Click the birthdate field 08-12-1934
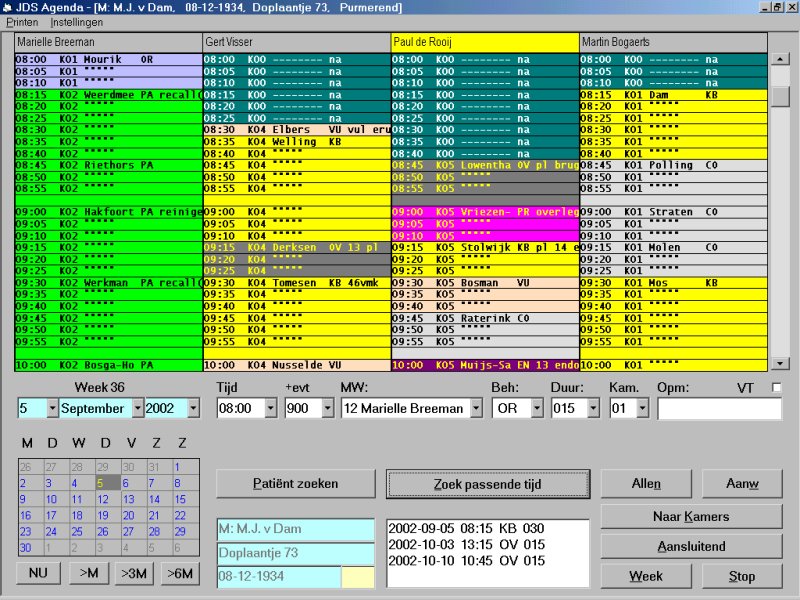Viewport: 800px width, 600px height. [x=279, y=577]
